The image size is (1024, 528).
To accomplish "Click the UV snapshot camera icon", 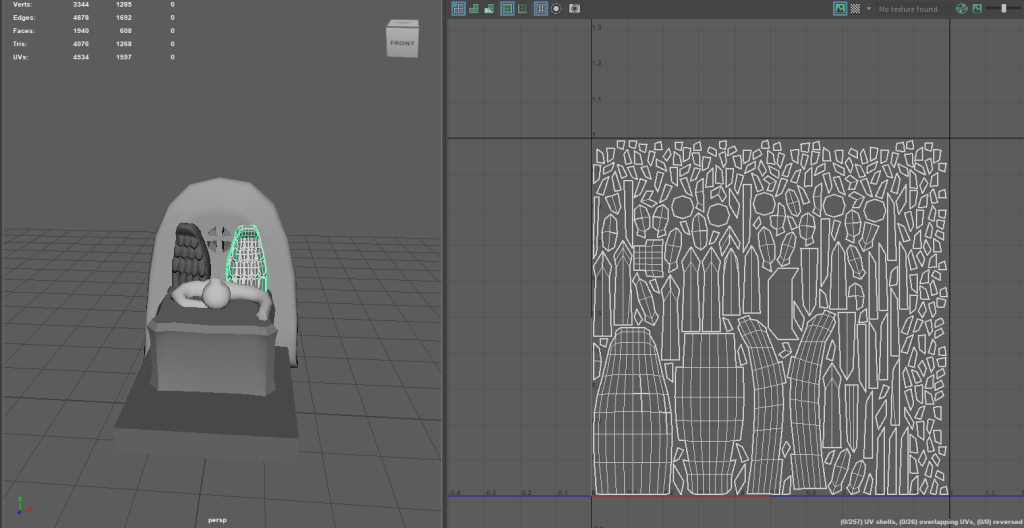I will pos(574,8).
